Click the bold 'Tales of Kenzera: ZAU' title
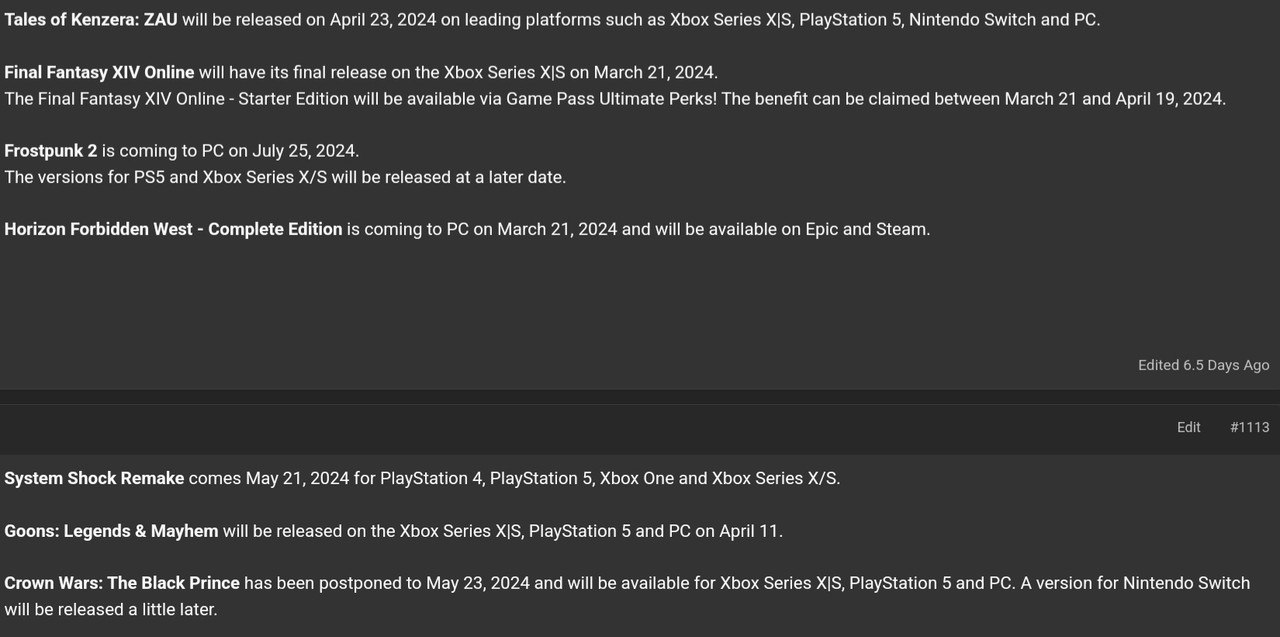The image size is (1280, 637). pos(91,19)
